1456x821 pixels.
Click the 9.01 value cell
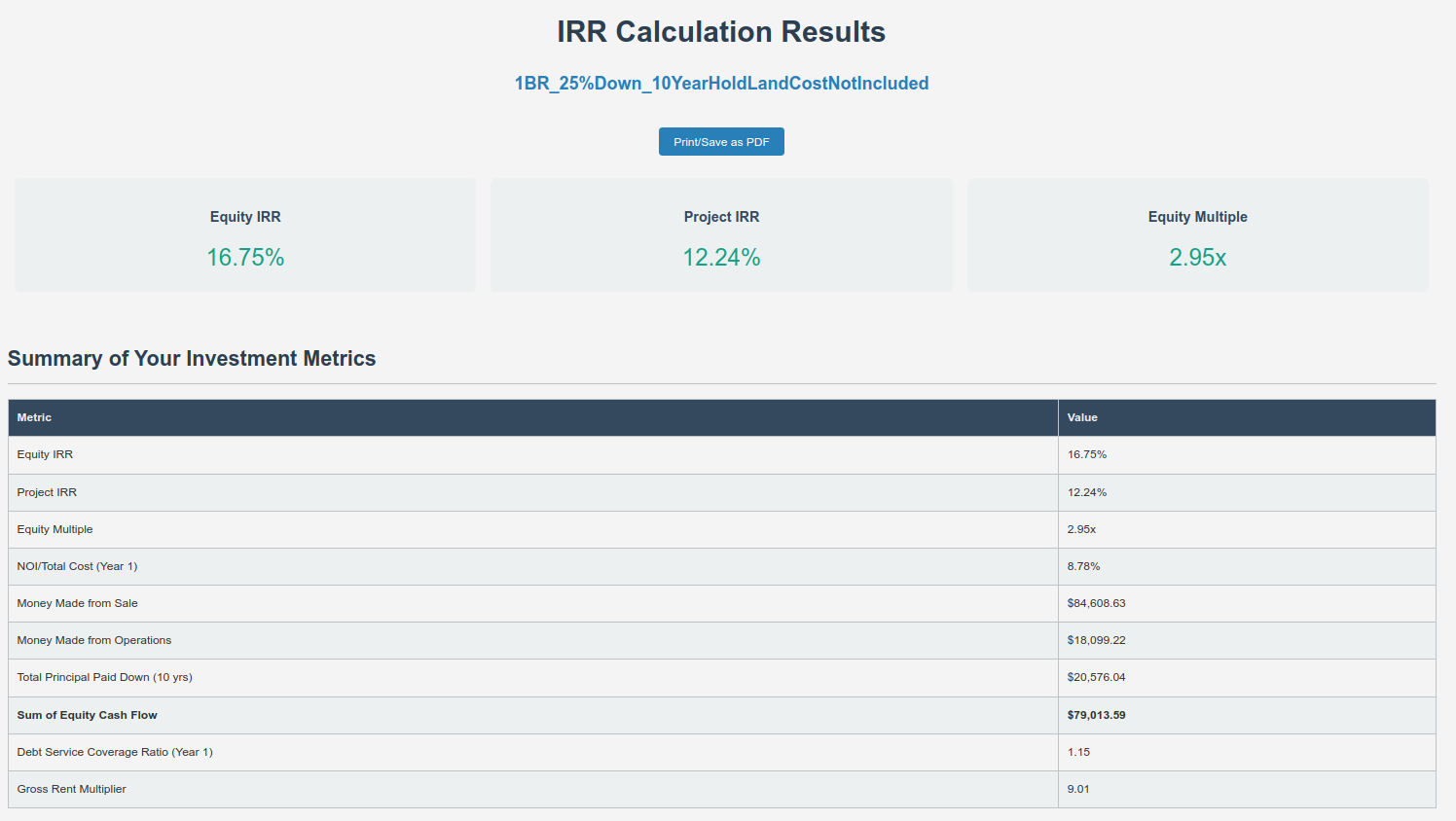coord(1247,789)
